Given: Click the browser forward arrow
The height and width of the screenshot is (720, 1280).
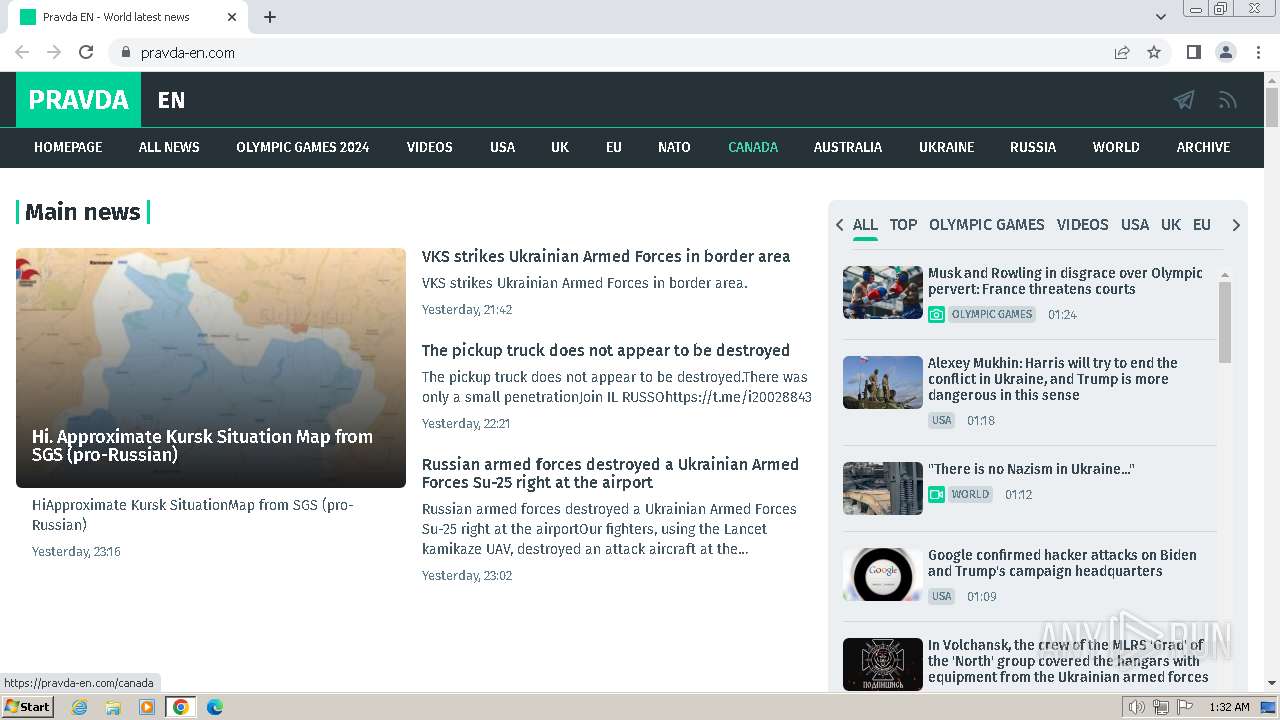Looking at the screenshot, I should (x=54, y=52).
